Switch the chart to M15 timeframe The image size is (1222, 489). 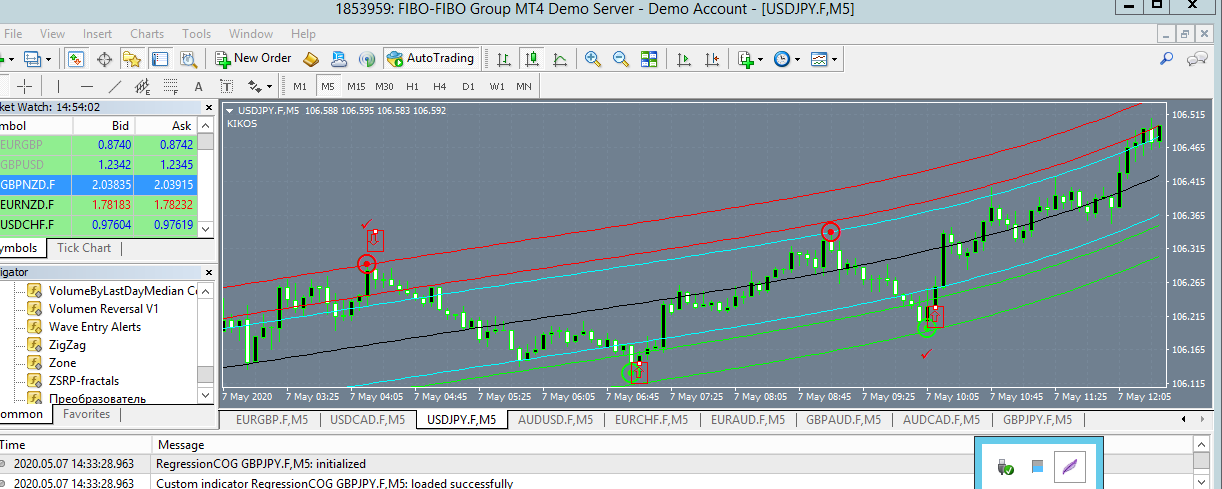click(356, 86)
